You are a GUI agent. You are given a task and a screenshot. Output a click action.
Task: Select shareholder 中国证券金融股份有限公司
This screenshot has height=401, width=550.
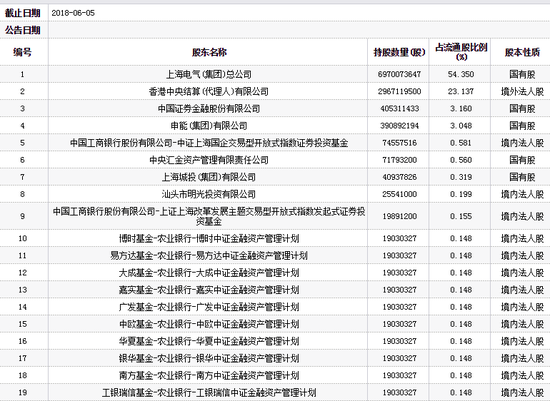click(209, 109)
